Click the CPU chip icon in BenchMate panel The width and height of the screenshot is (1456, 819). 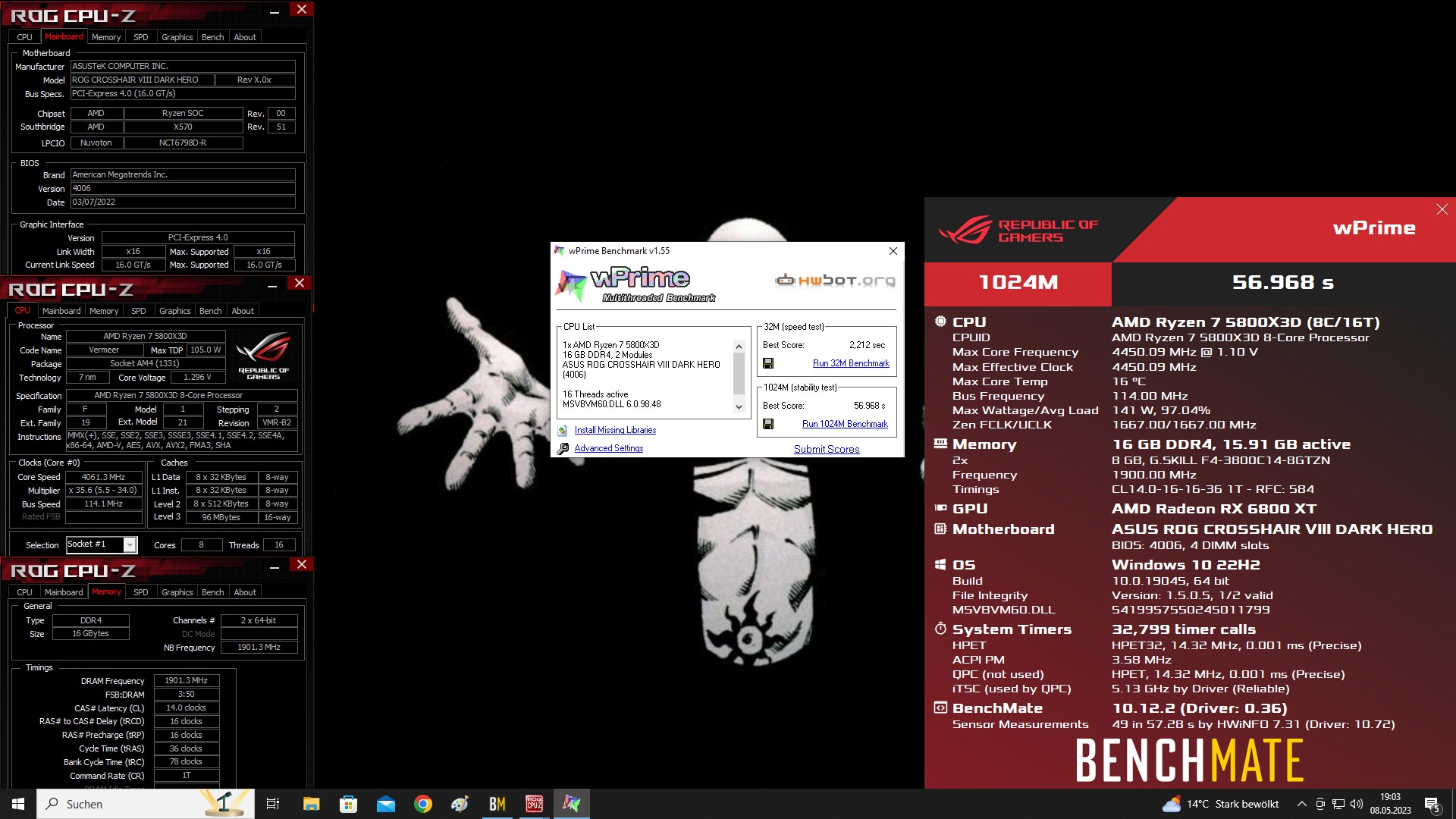pyautogui.click(x=940, y=322)
